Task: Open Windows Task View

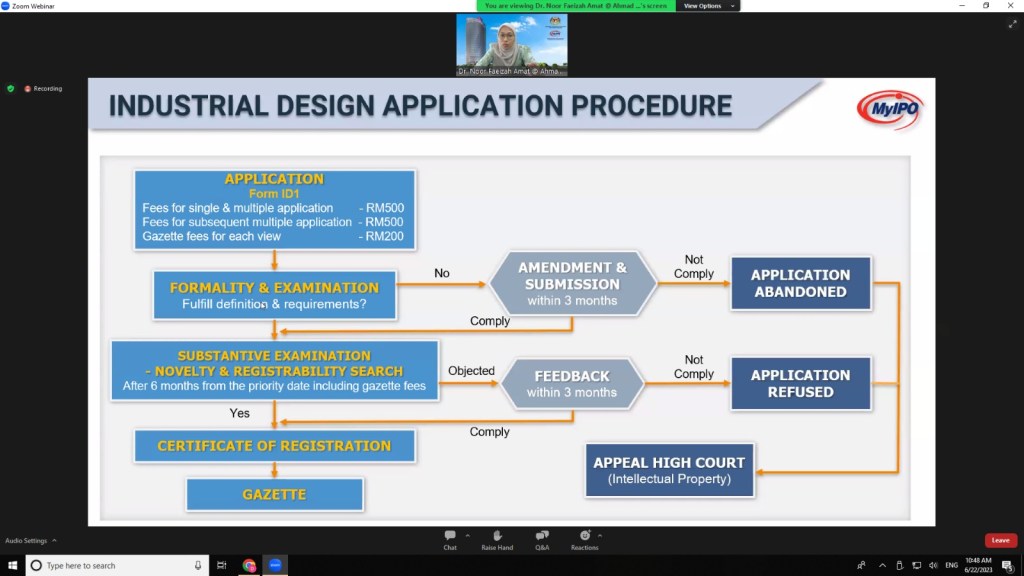Action: (222, 565)
